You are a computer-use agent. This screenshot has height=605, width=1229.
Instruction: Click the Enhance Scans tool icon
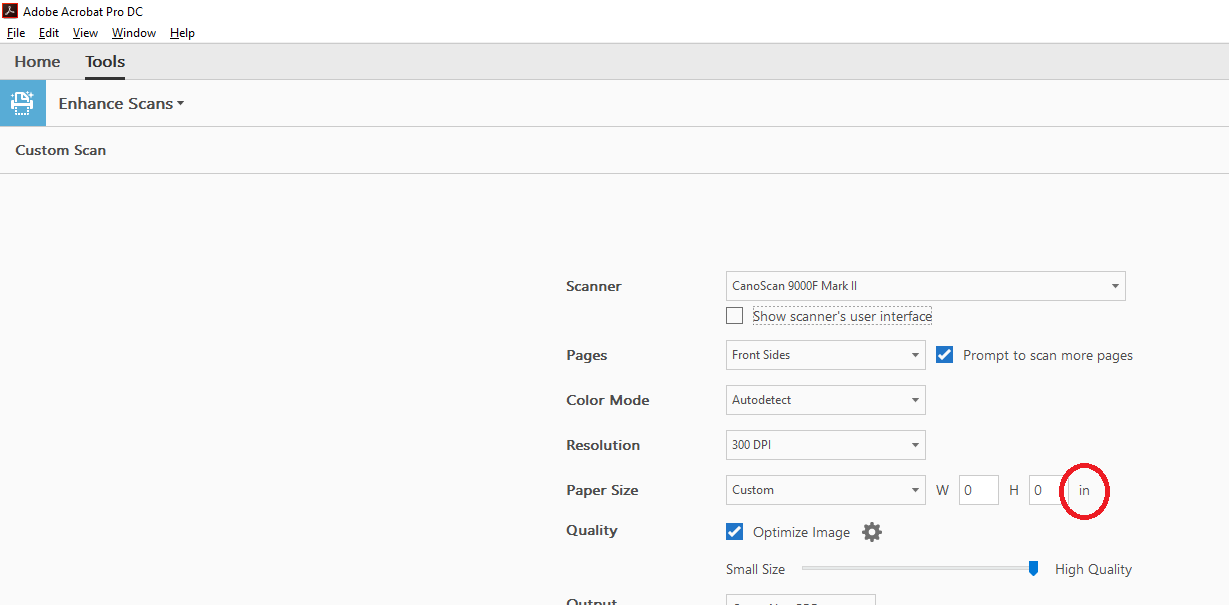22,103
